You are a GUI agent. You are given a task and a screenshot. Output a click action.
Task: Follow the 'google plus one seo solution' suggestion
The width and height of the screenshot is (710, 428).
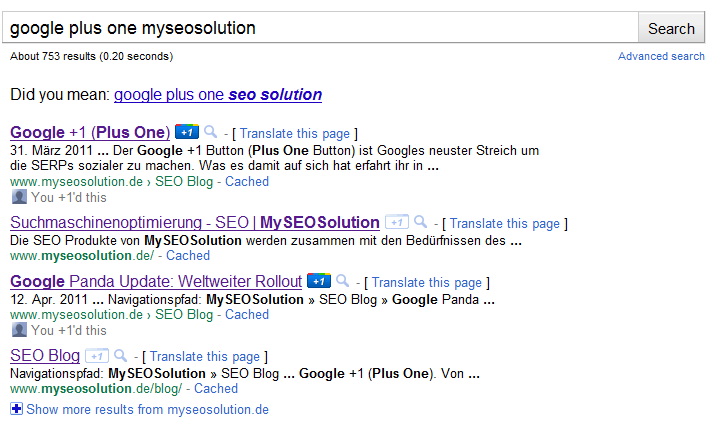[x=217, y=95]
